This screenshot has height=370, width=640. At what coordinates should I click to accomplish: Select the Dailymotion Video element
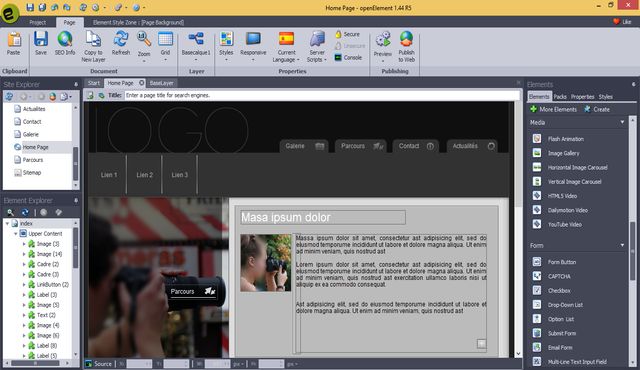click(567, 210)
